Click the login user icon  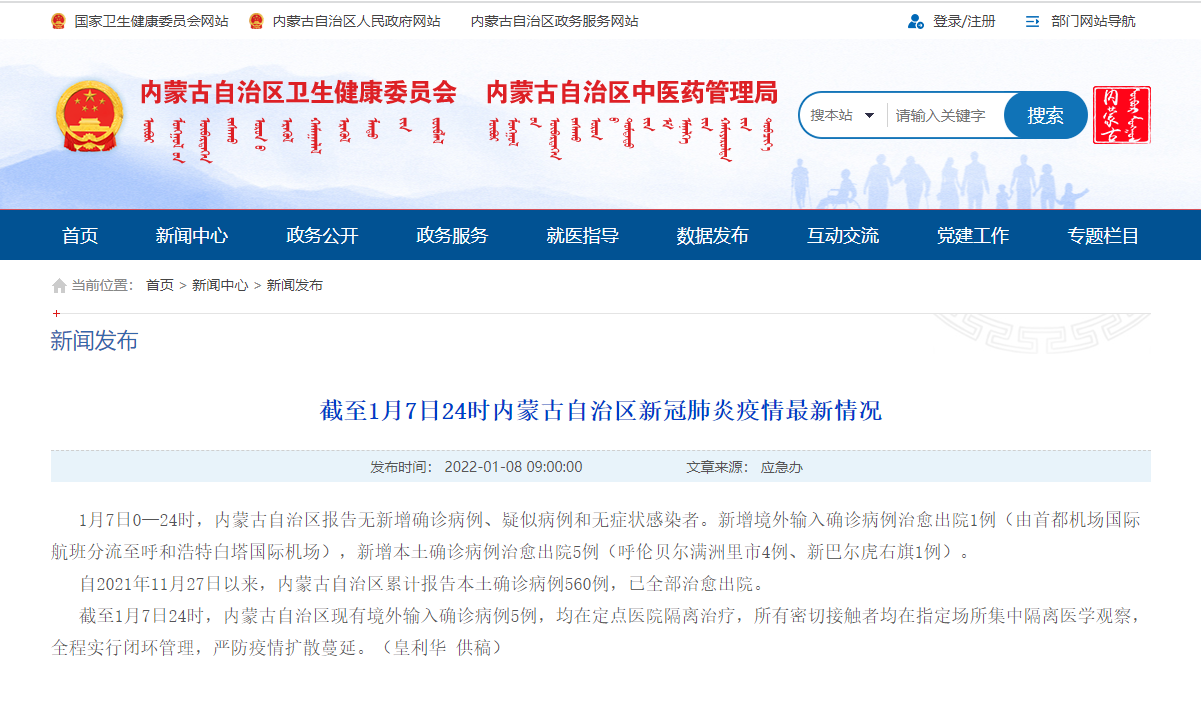click(915, 21)
